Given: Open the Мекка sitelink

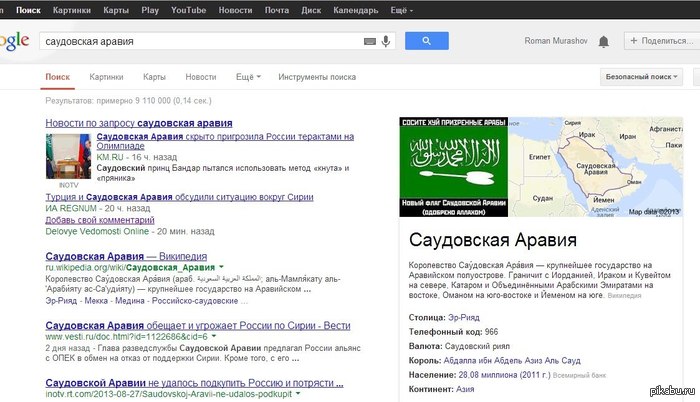Looking at the screenshot, I should [x=96, y=301].
